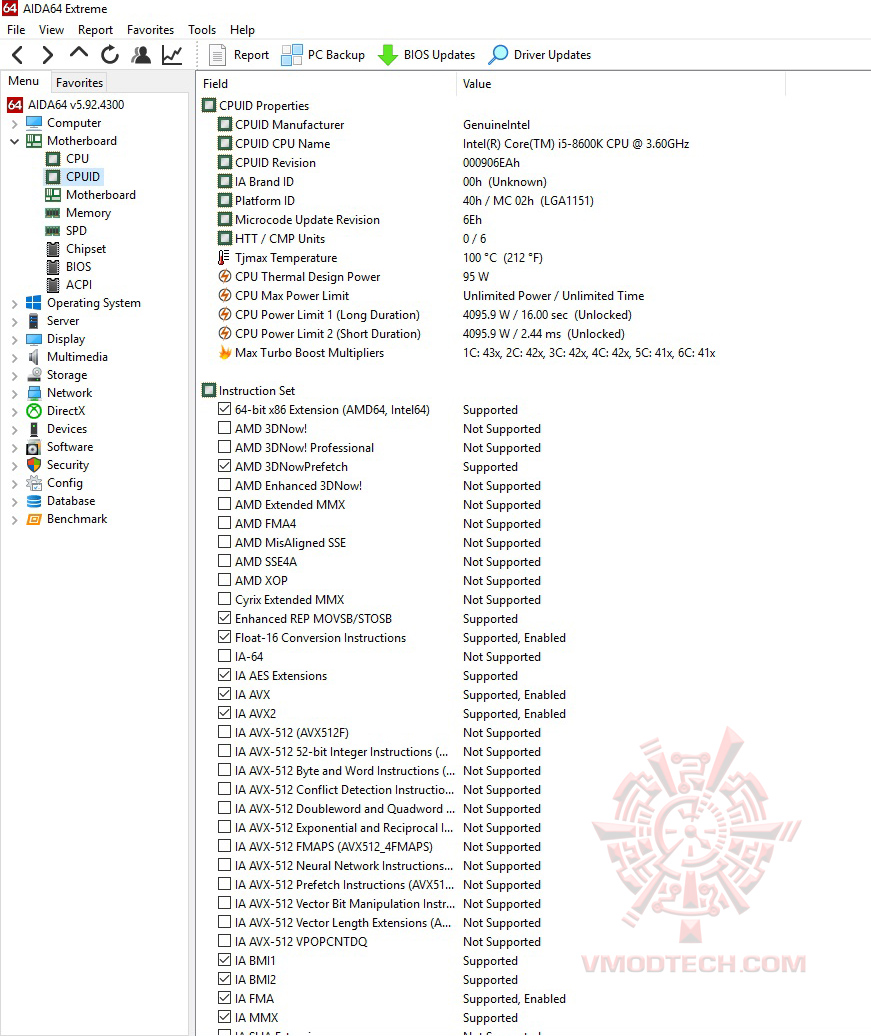Open the Favorites menu in menu bar
The width and height of the screenshot is (871, 1036).
pos(150,30)
